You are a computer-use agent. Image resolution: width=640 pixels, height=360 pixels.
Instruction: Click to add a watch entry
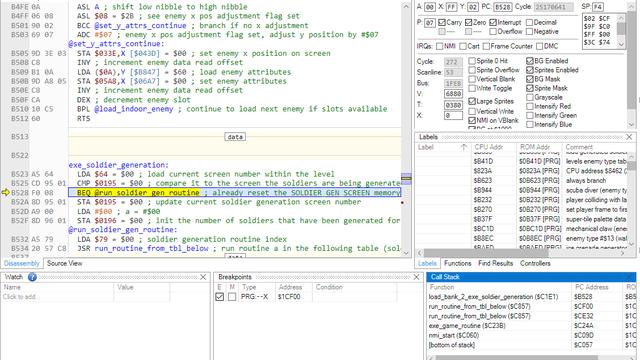click(20, 297)
